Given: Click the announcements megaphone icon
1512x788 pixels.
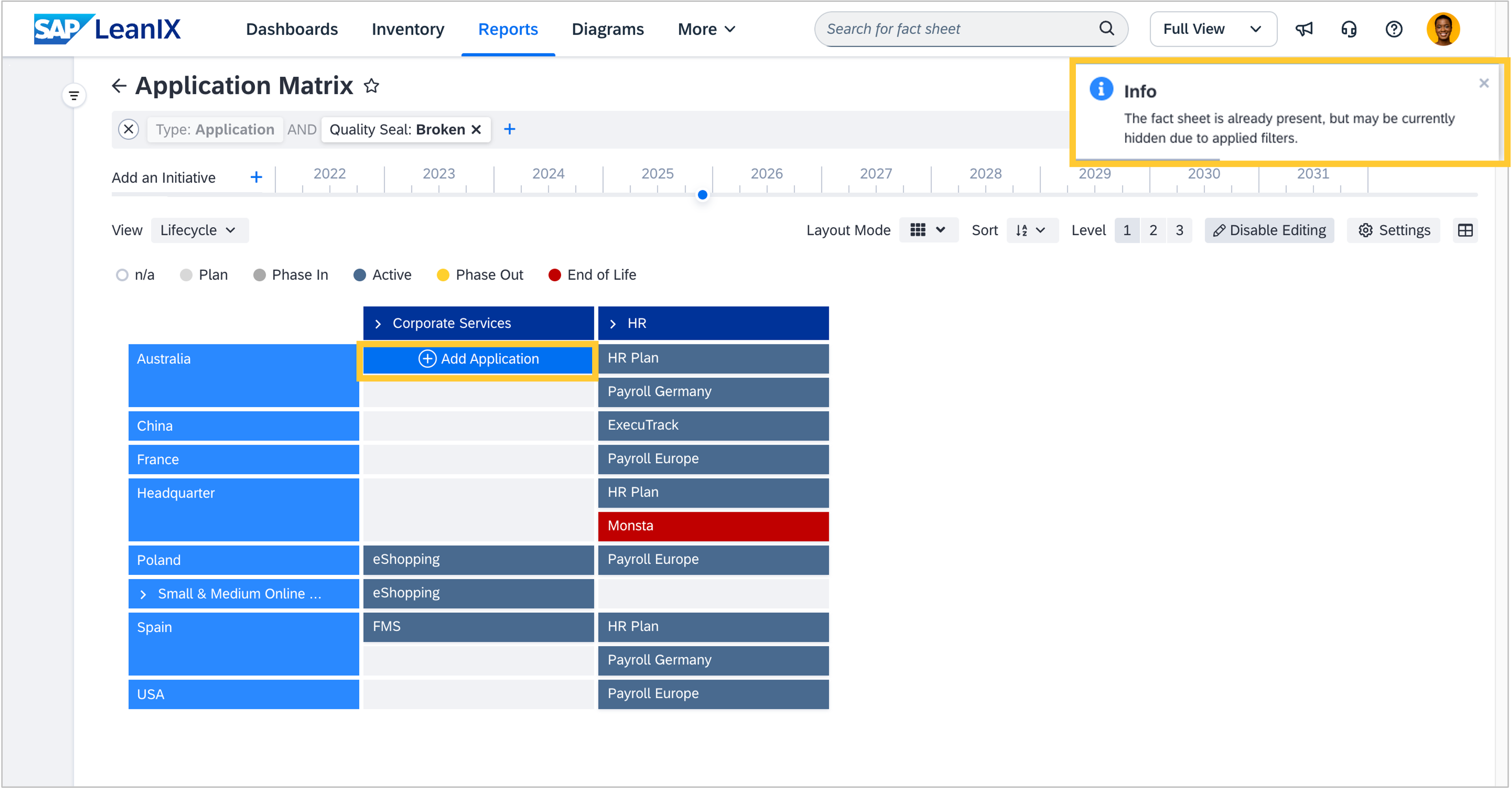Looking at the screenshot, I should coord(1304,29).
